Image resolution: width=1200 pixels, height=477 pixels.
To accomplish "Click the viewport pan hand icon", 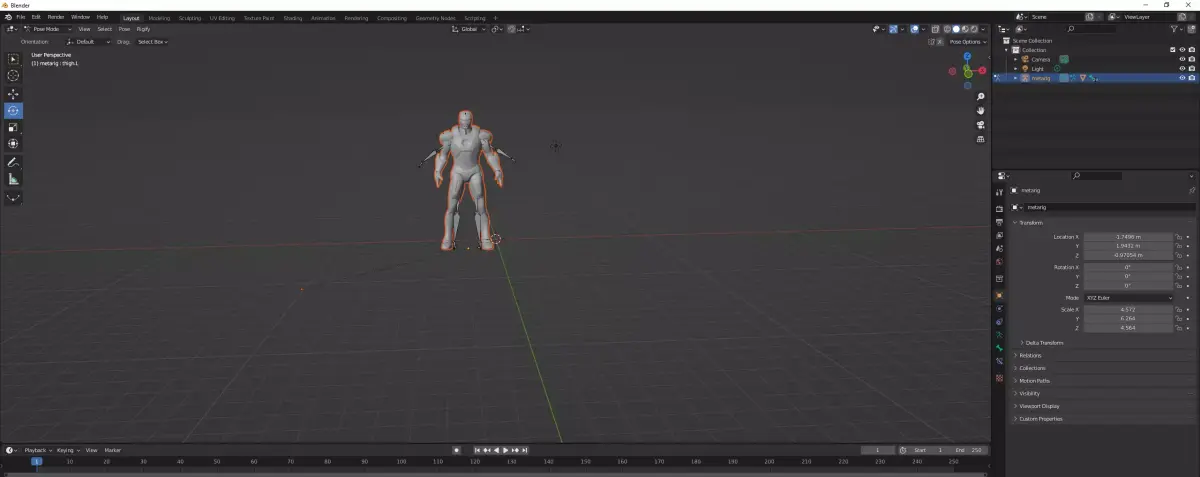I will coord(981,110).
